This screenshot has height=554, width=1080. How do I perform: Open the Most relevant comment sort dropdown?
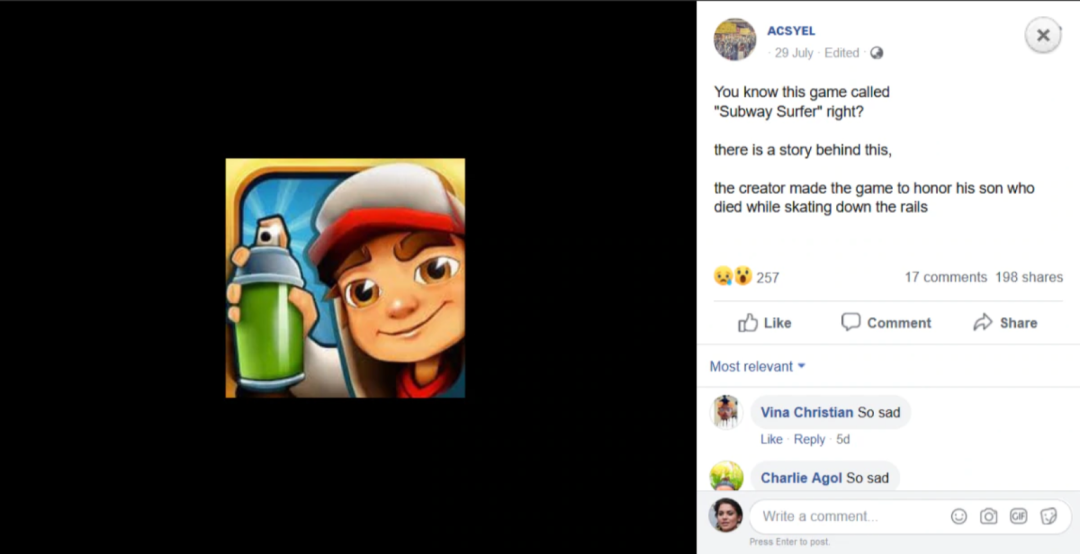pos(757,367)
